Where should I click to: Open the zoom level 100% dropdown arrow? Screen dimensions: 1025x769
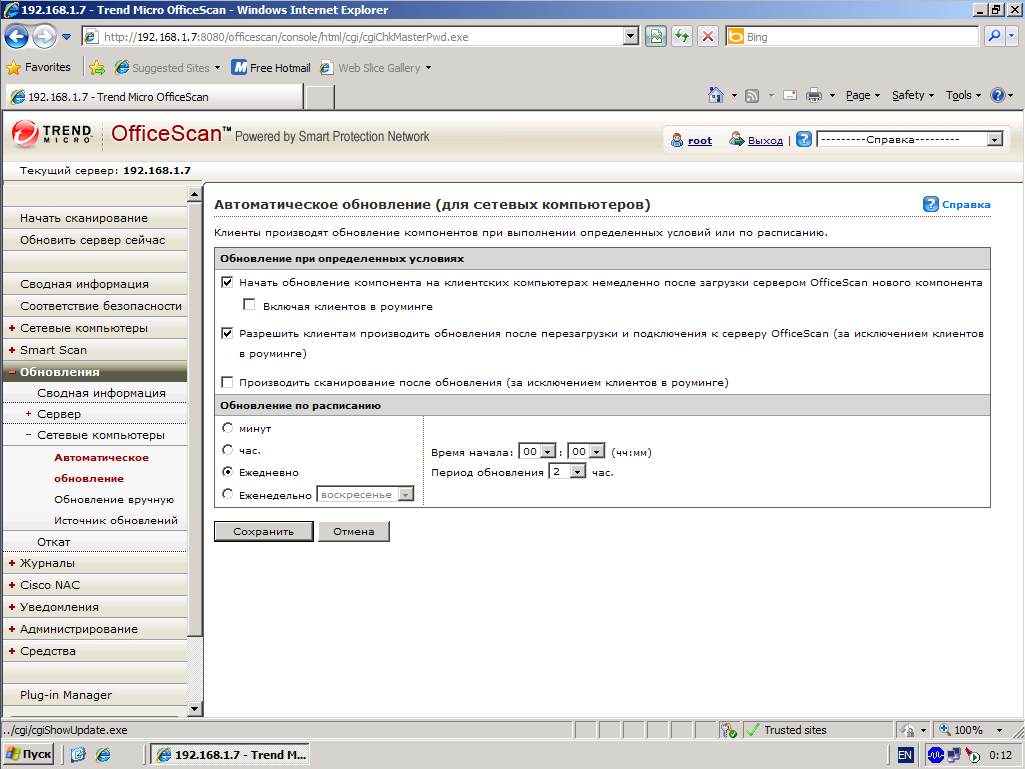(x=999, y=730)
